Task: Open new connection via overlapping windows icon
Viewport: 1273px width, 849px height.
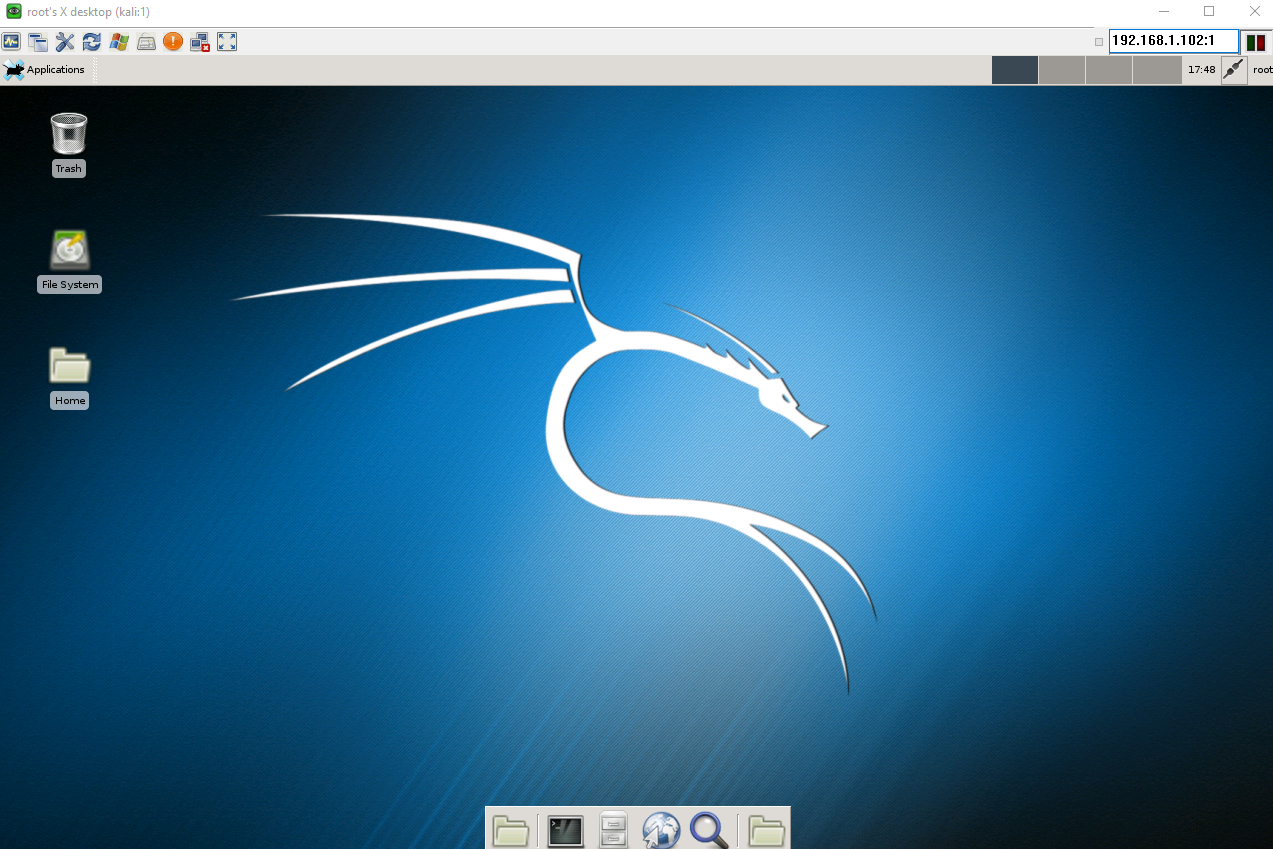Action: coord(38,42)
